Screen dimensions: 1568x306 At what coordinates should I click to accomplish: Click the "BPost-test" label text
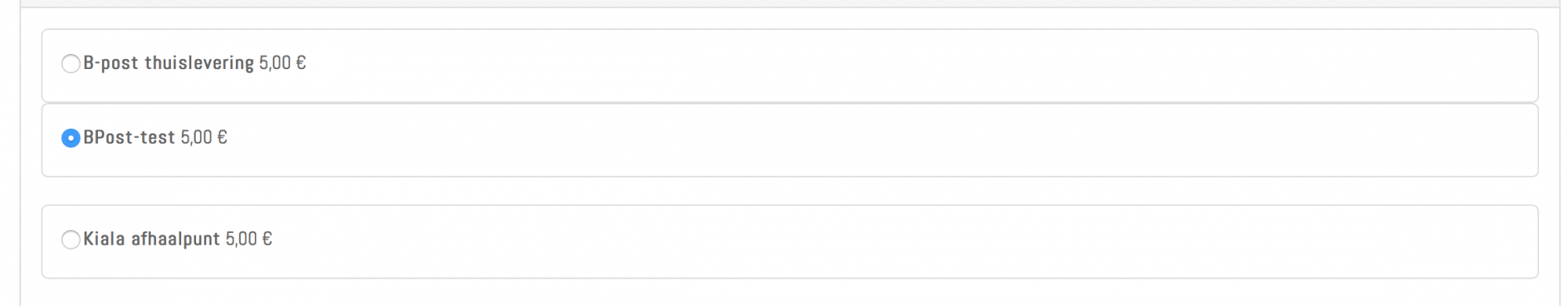129,137
